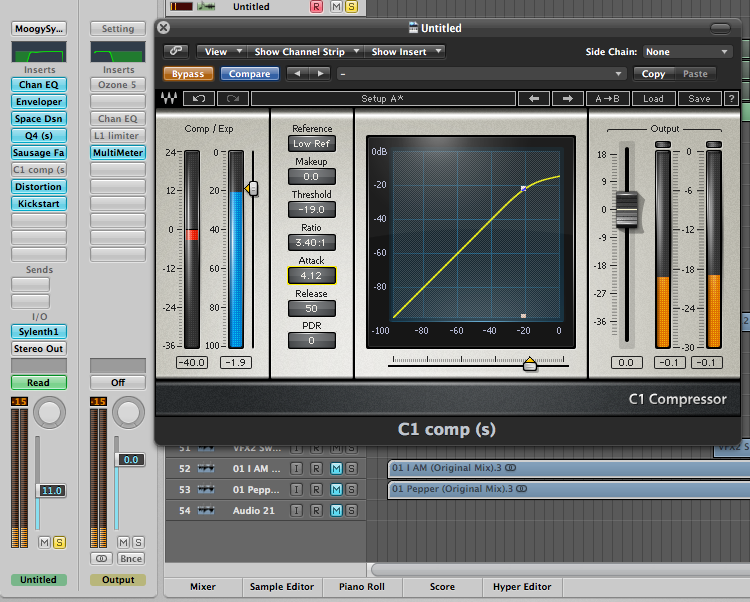Click track icon of track 53

tap(206, 490)
